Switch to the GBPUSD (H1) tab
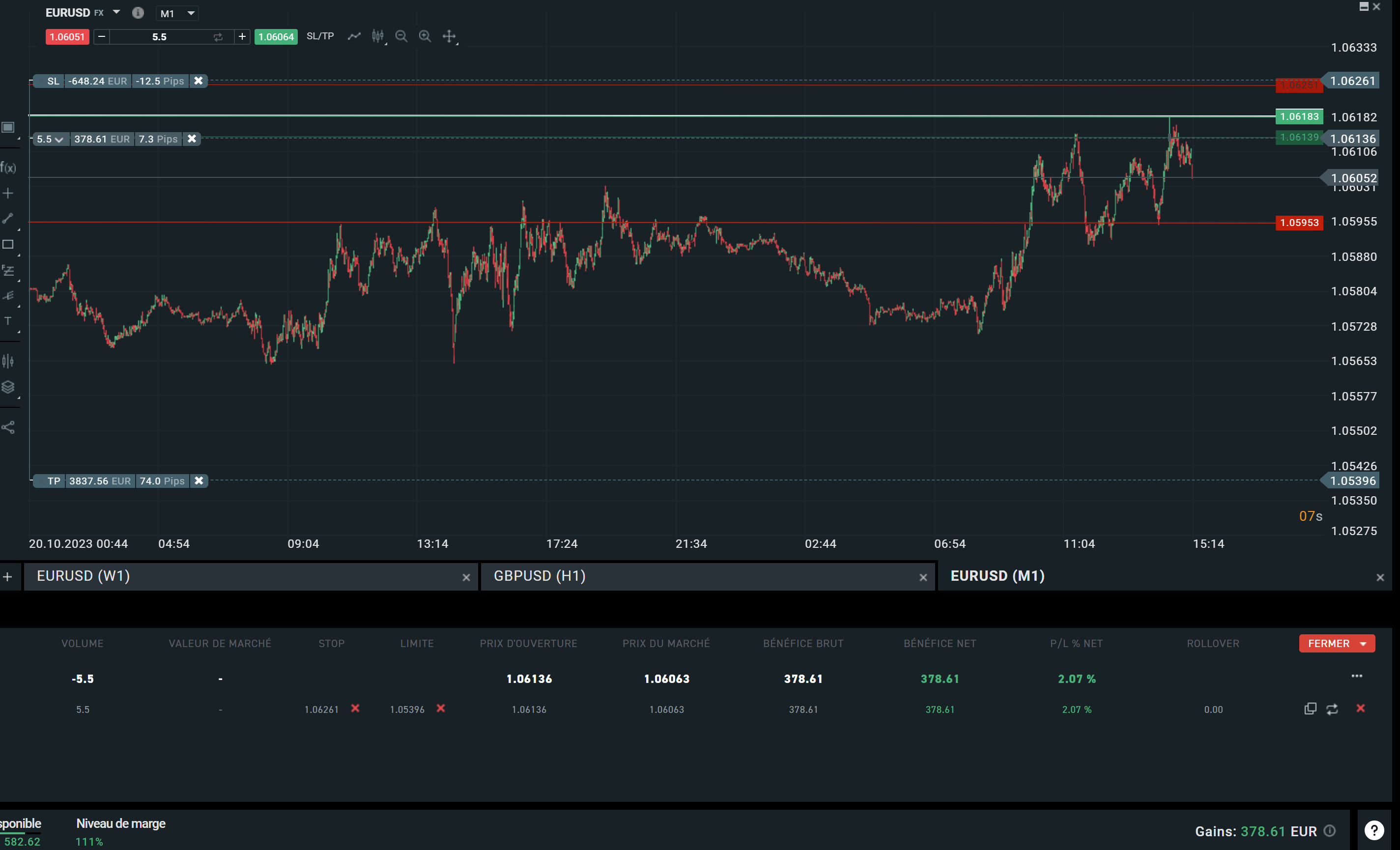The height and width of the screenshot is (850, 1400). click(x=539, y=576)
